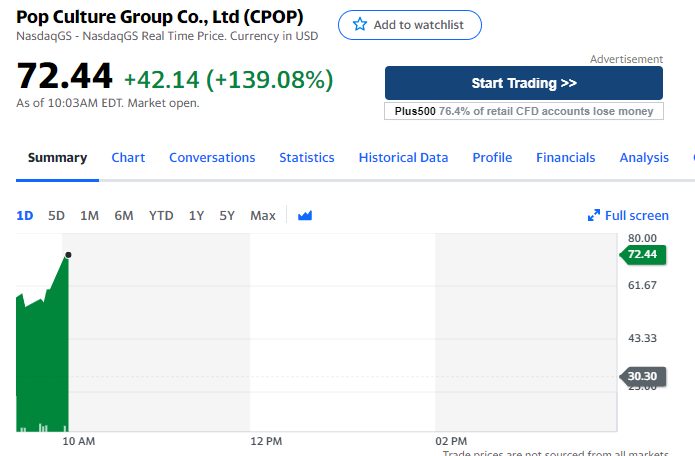The width and height of the screenshot is (695, 456).
Task: Choose the 6M chart range
Action: point(124,216)
